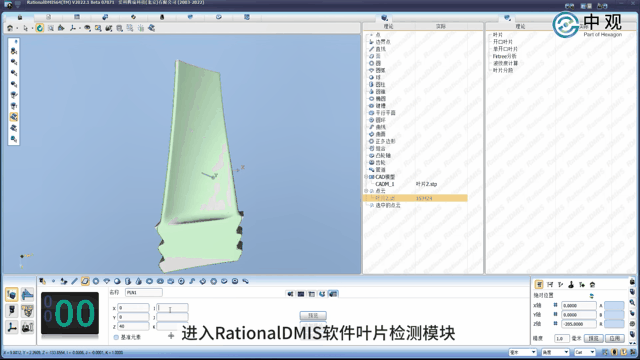The image size is (640, 360).
Task: Click the joystick icon in the machine position panel
Action: 571,284
